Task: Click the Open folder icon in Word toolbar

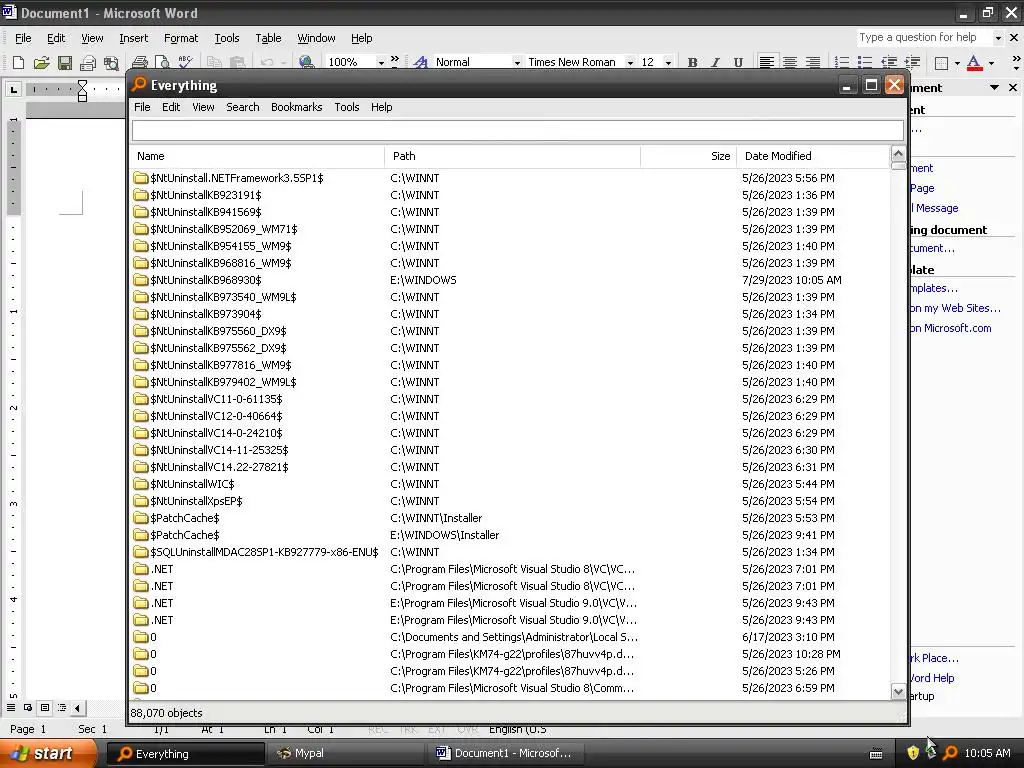Action: point(41,62)
